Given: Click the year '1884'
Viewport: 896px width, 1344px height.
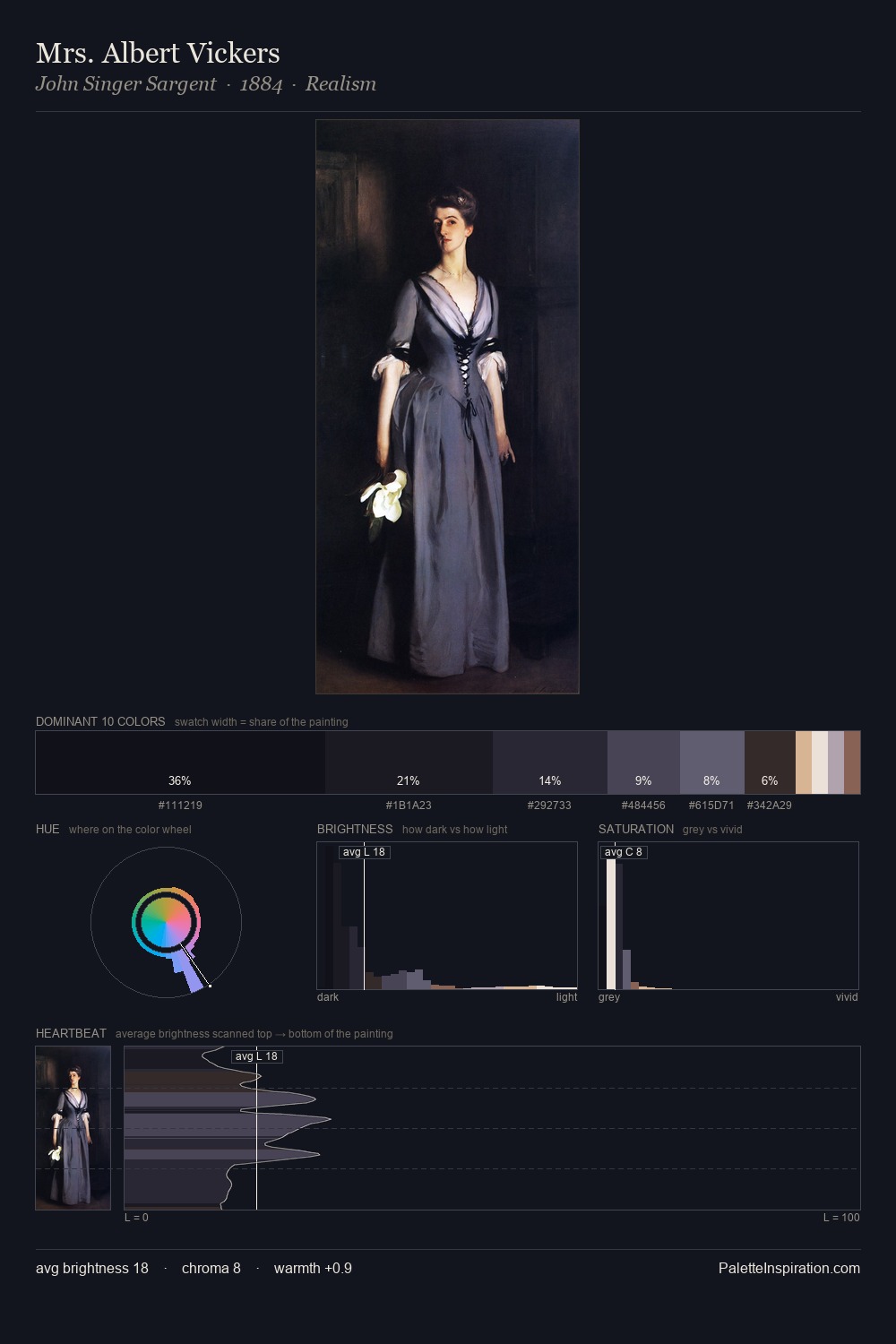Looking at the screenshot, I should pyautogui.click(x=261, y=84).
